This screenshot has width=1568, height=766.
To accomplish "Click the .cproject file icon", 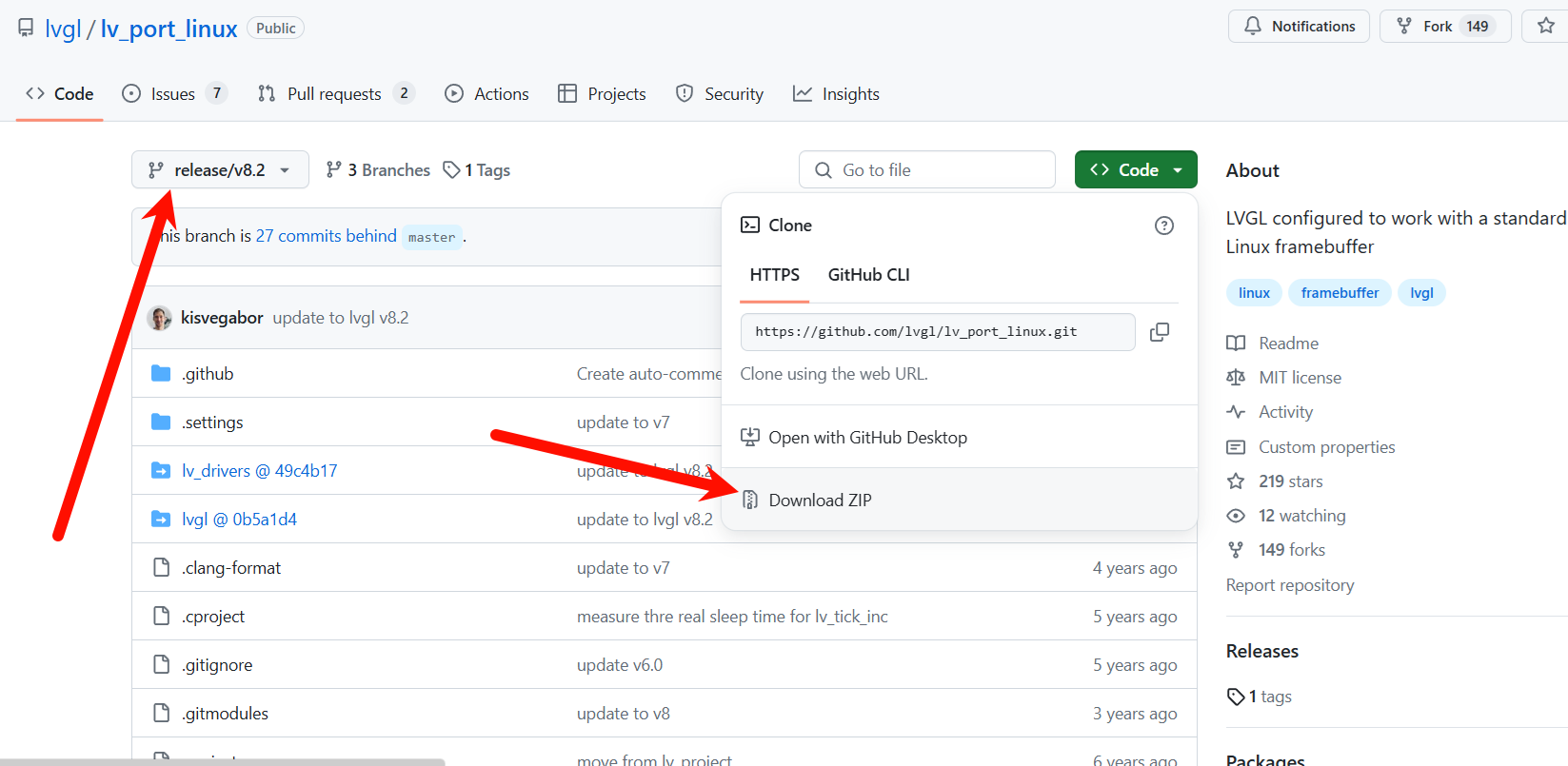I will coord(161,616).
